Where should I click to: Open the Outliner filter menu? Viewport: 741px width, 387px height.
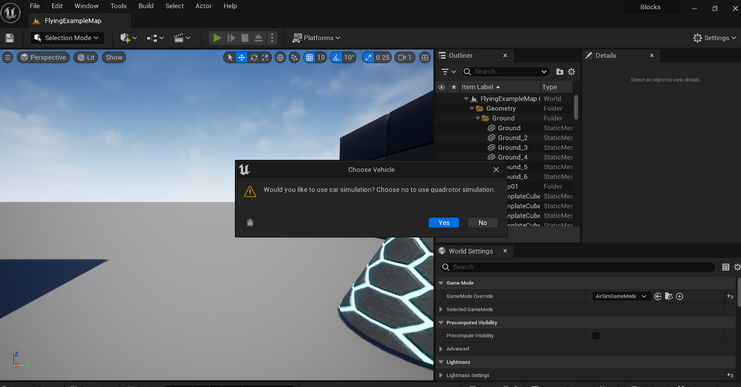(448, 71)
